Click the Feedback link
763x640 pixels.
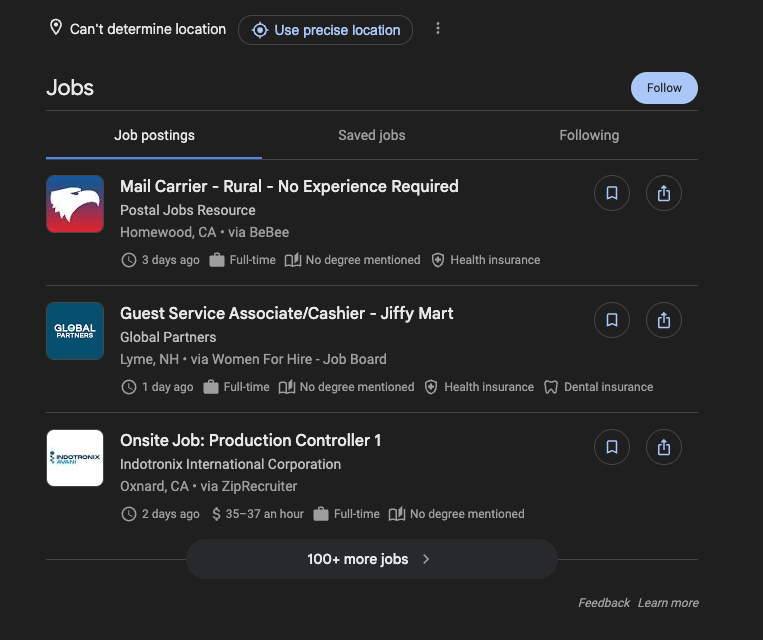pos(604,603)
